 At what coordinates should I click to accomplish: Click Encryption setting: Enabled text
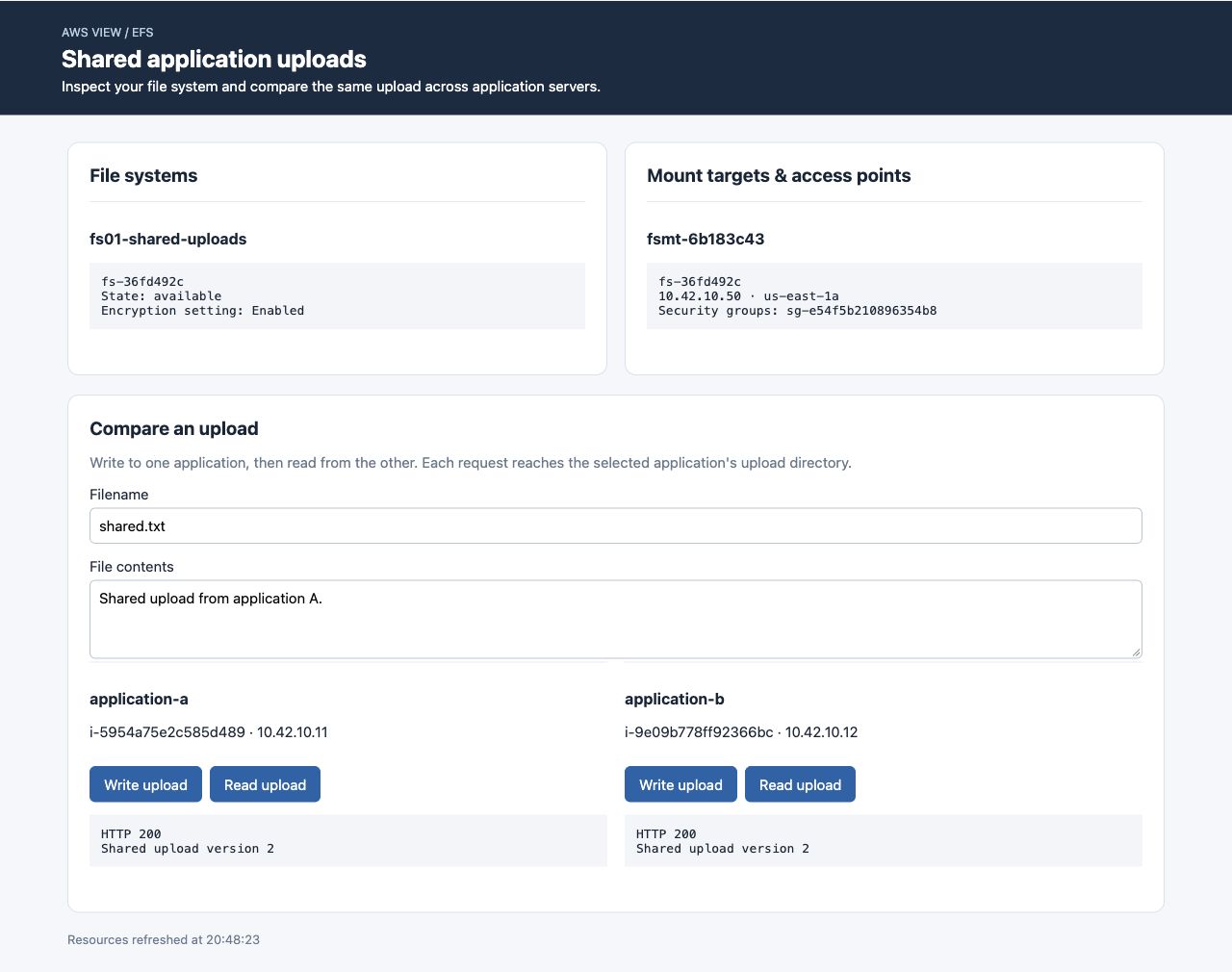(x=202, y=311)
